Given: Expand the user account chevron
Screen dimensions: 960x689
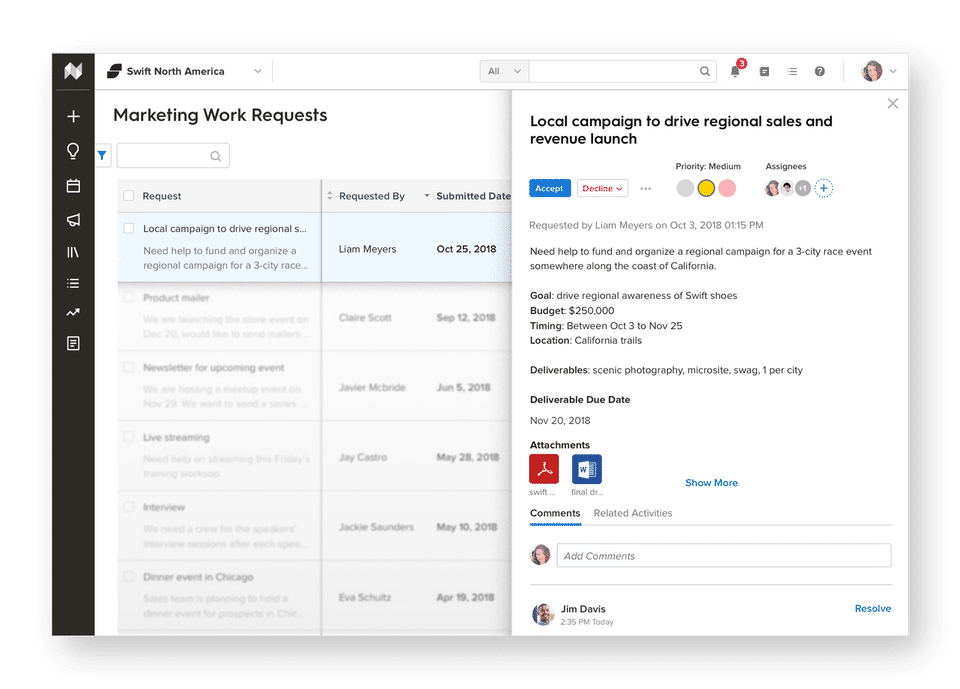Looking at the screenshot, I should [893, 71].
